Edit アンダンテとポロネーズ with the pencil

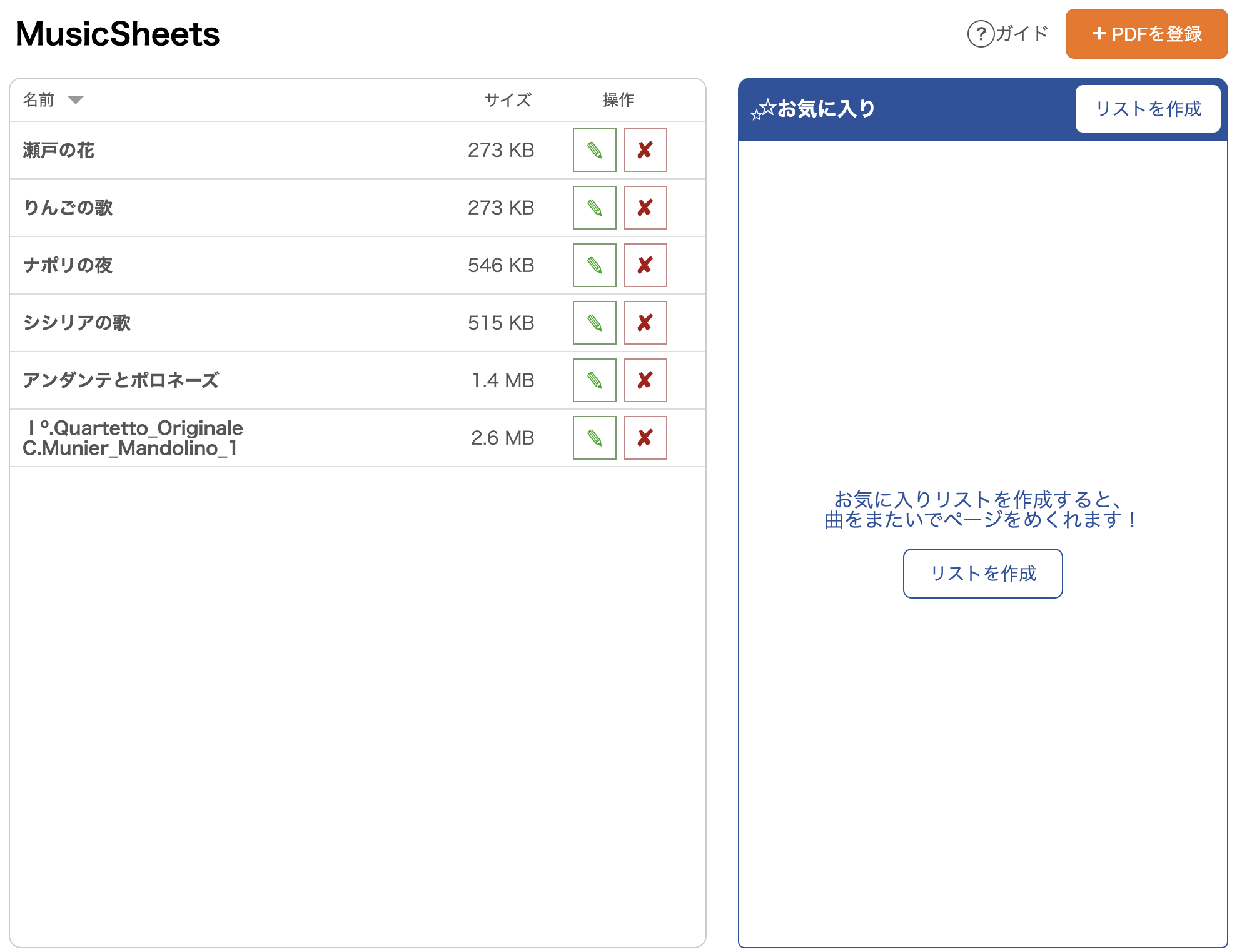click(594, 380)
